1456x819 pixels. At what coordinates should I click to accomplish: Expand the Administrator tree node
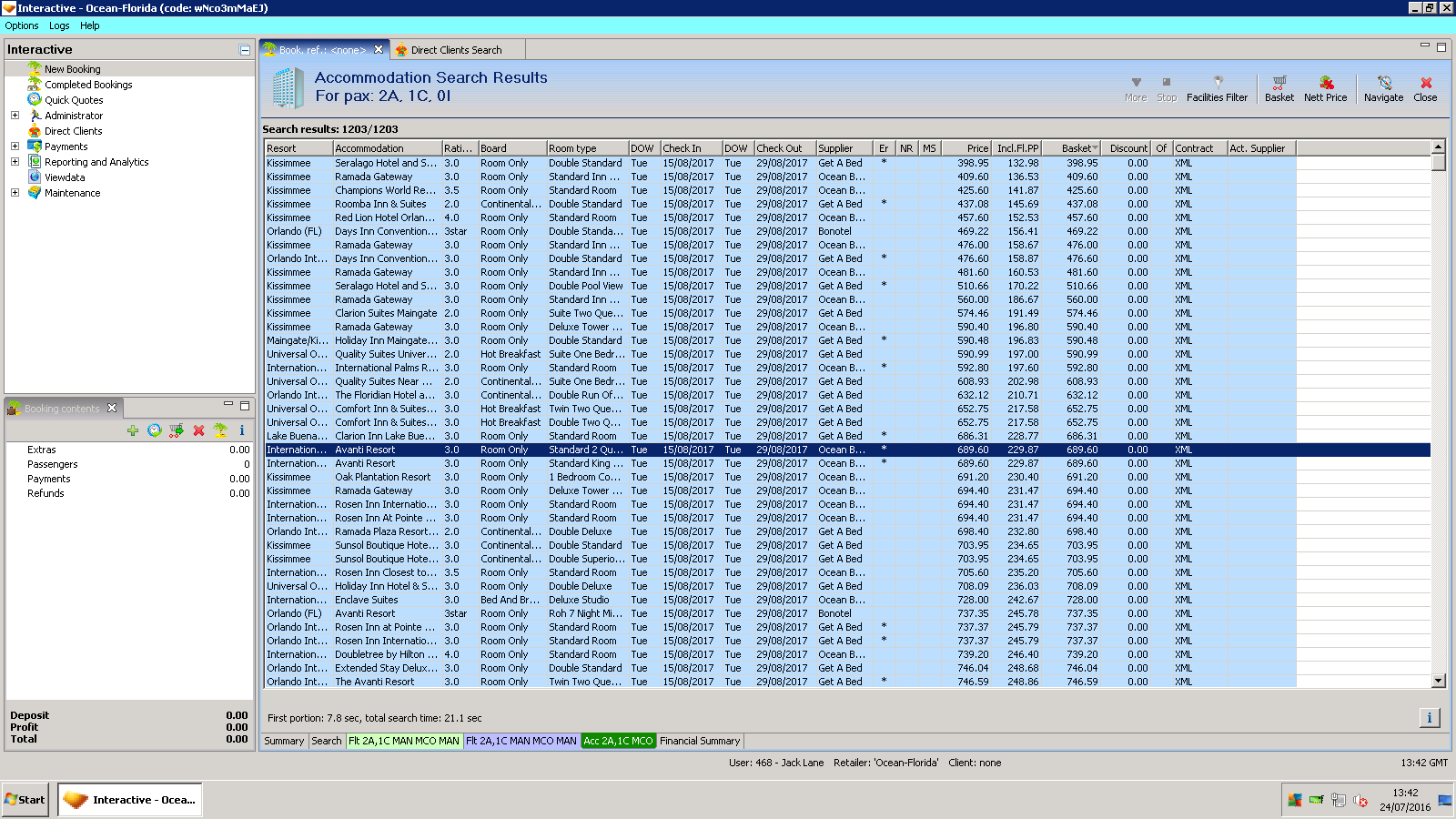(x=15, y=116)
